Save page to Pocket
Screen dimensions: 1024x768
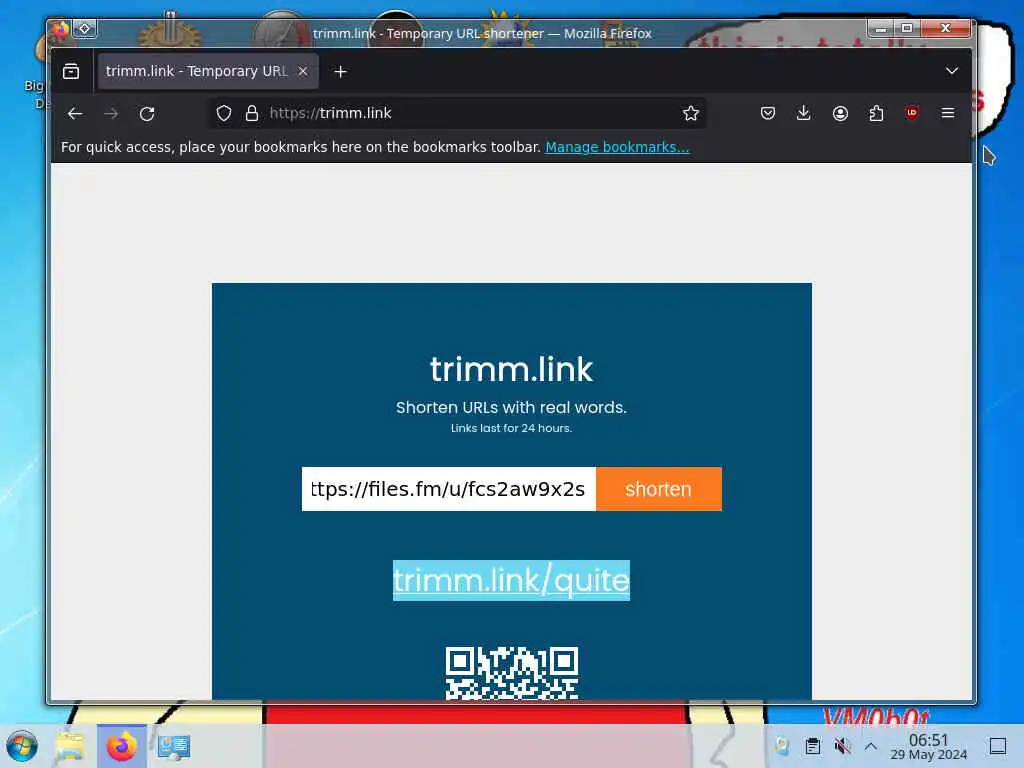(x=768, y=113)
